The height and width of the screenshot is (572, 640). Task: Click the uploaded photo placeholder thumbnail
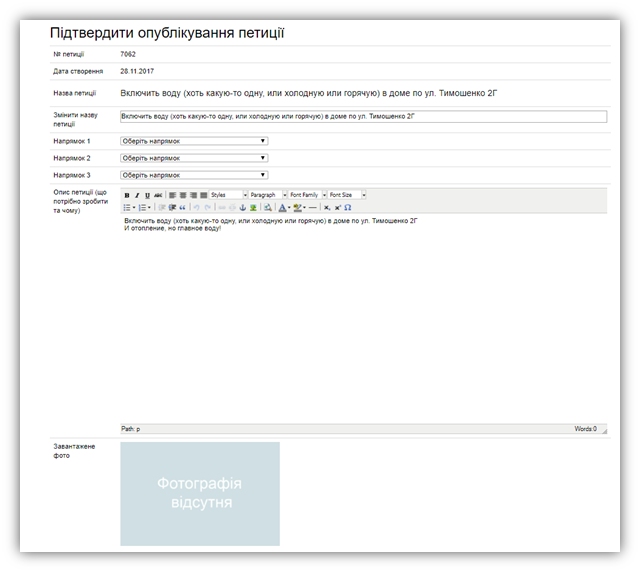click(200, 494)
